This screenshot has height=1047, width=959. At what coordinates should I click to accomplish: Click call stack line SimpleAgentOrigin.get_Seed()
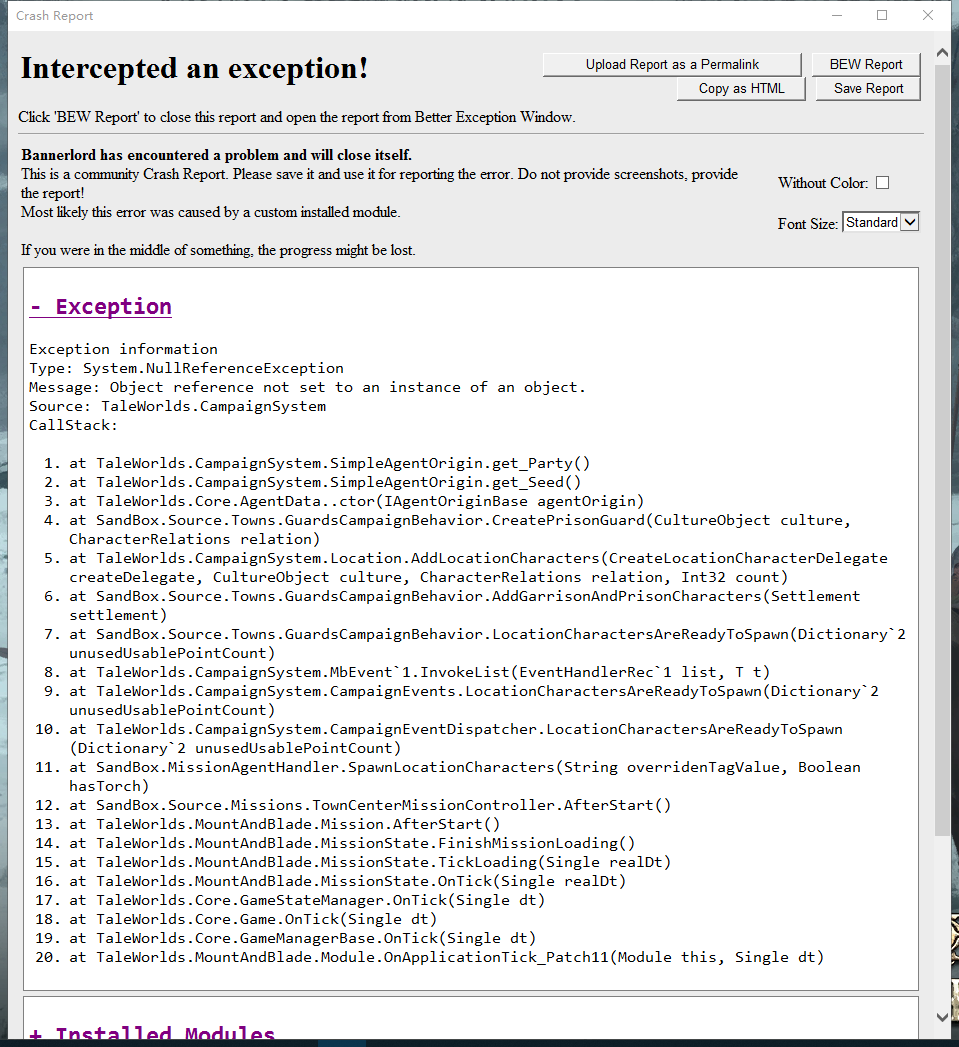click(x=325, y=482)
